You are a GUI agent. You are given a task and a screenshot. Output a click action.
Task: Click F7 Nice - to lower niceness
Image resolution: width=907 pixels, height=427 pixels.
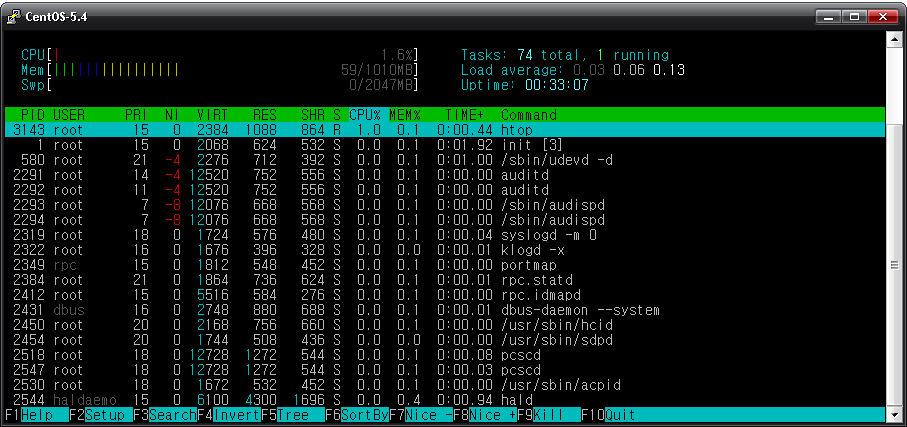click(x=421, y=415)
